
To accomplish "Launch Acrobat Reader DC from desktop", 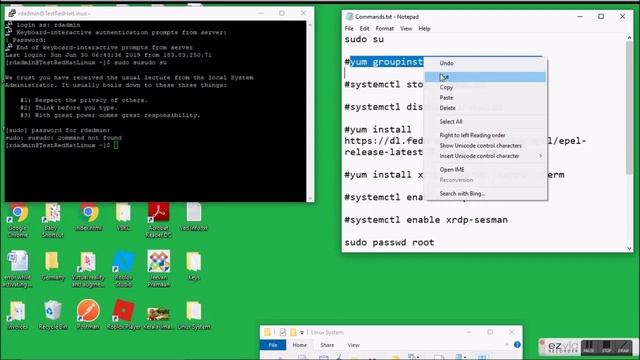I will (x=159, y=220).
